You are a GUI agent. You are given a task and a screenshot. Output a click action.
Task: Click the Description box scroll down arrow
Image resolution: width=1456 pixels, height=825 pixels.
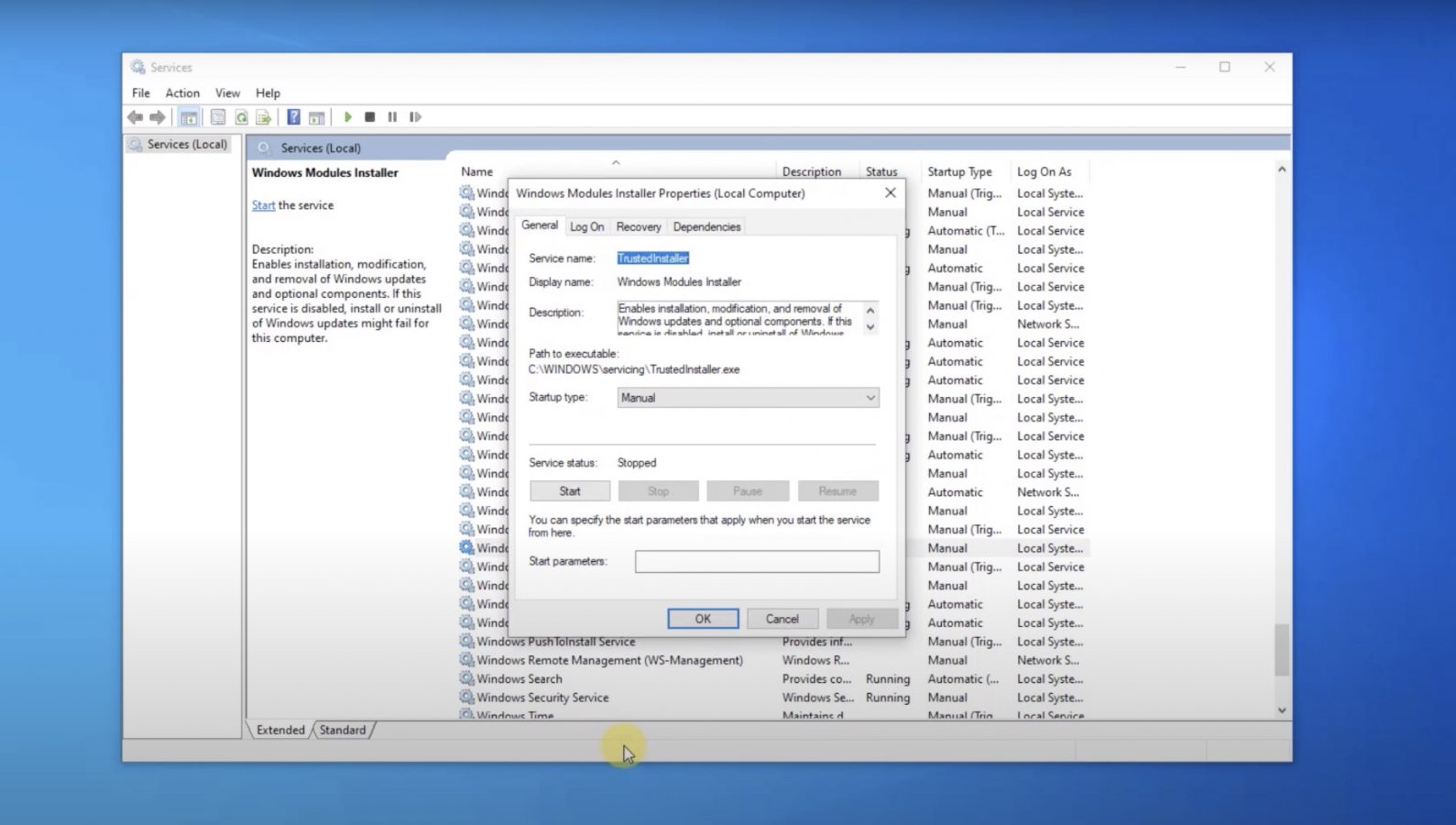(x=870, y=327)
